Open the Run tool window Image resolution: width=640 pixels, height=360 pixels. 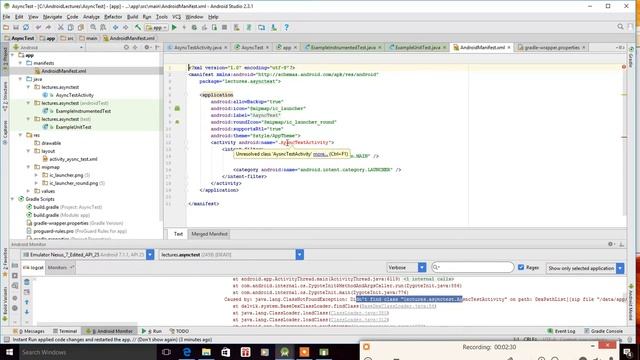(x=151, y=331)
